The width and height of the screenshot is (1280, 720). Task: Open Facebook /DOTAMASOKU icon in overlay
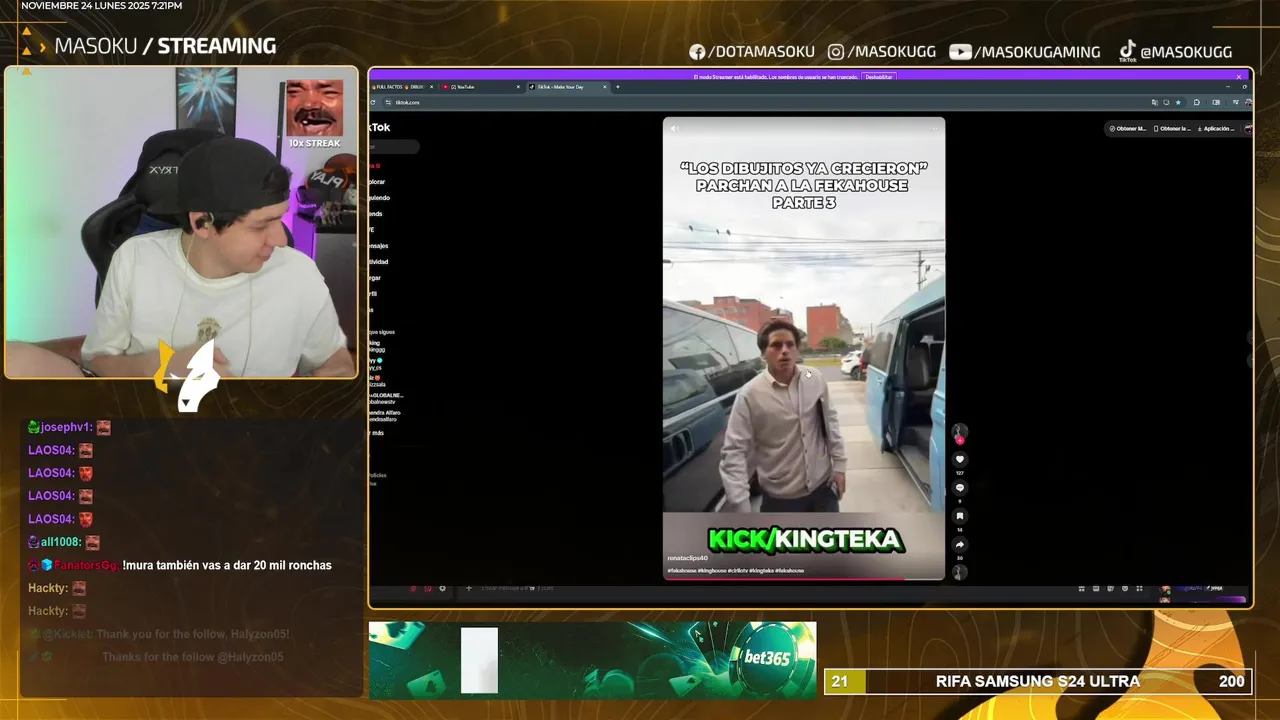coord(697,52)
